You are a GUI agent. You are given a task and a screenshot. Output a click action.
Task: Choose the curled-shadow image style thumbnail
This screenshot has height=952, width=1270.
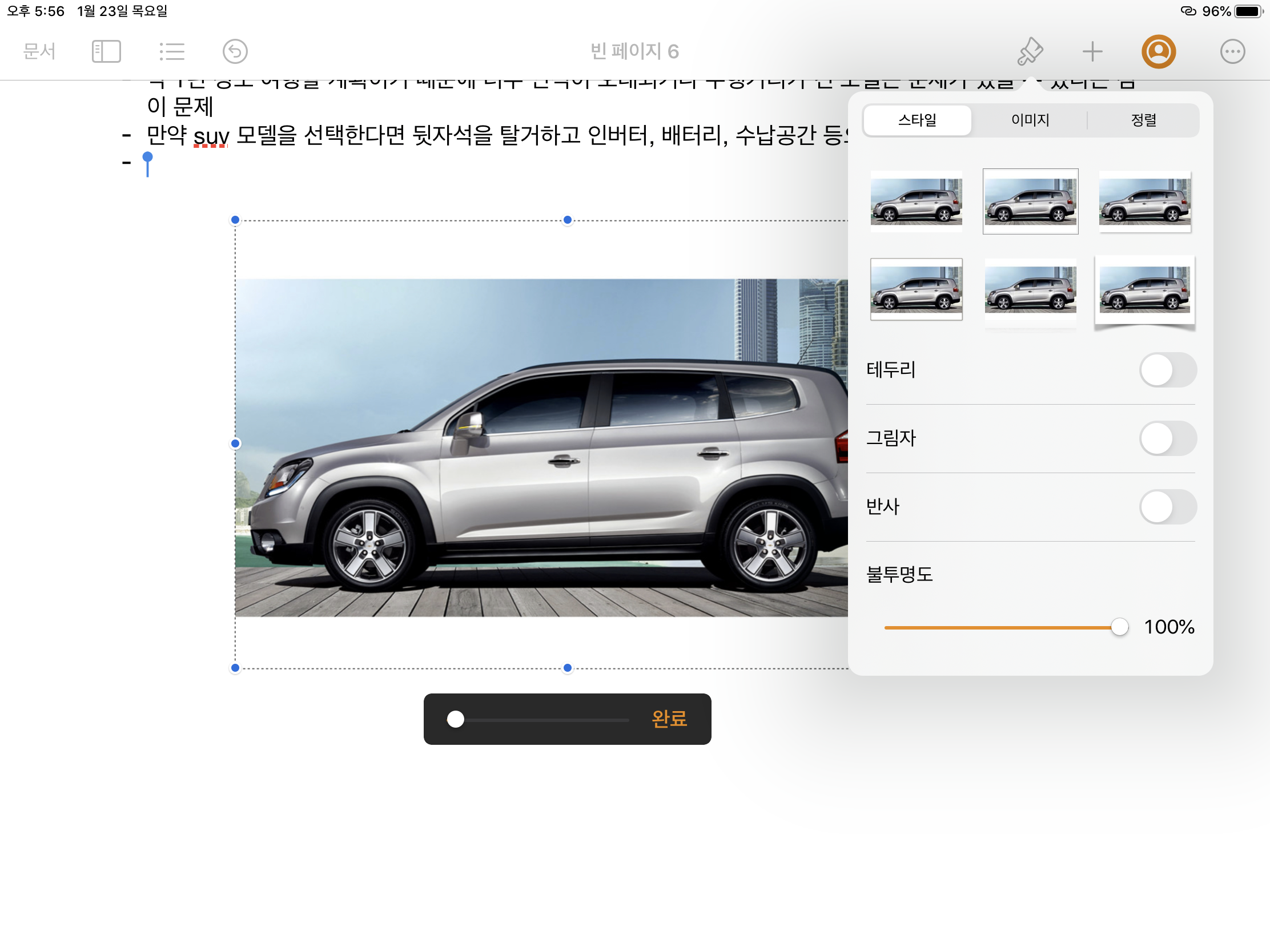tap(1144, 291)
